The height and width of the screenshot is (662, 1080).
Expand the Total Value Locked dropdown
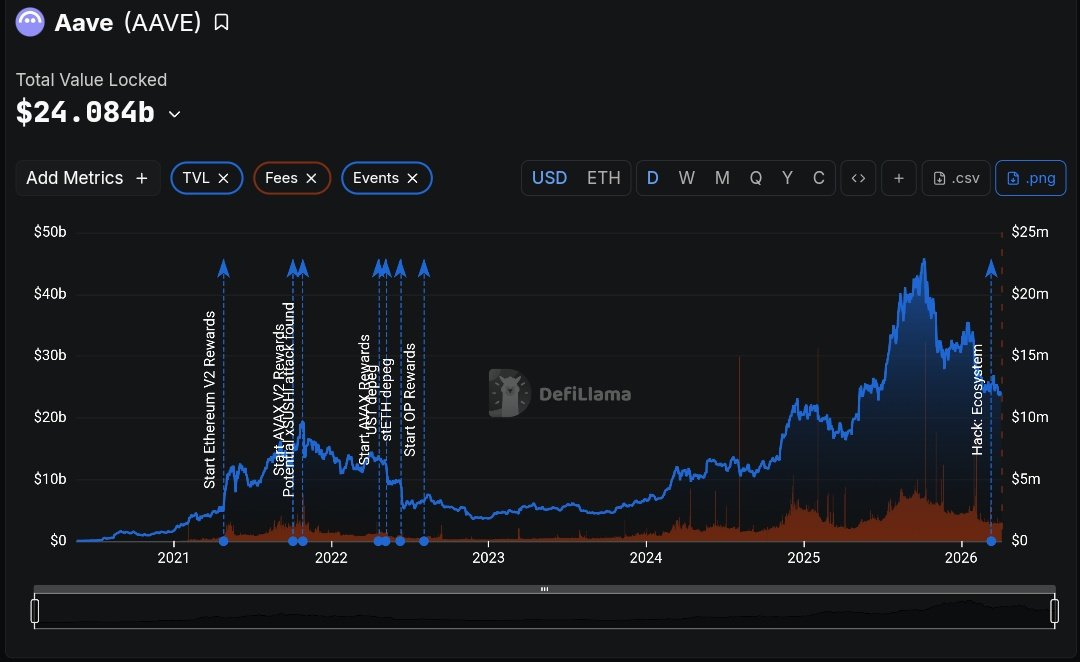(x=174, y=114)
